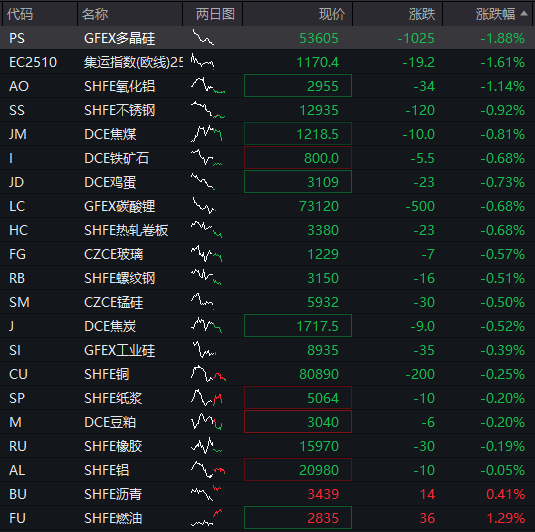535x532 pixels.
Task: Open the DCE豆粕 two-day sparkline chart
Action: (x=206, y=421)
